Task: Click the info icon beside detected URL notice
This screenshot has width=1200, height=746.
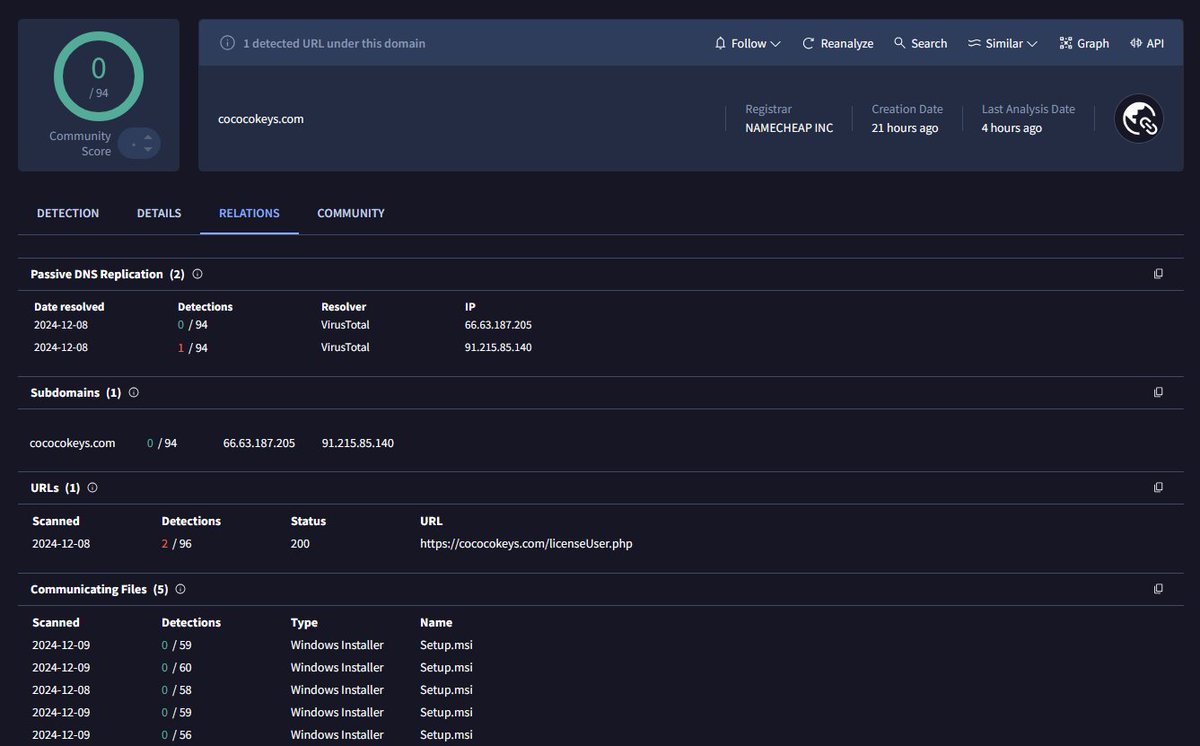Action: pyautogui.click(x=227, y=43)
